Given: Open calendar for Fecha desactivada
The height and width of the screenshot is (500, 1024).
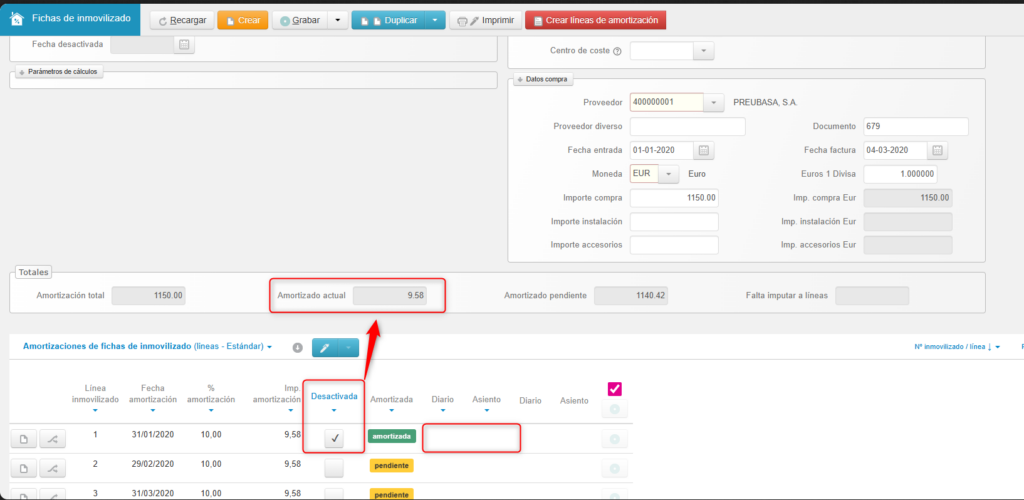Looking at the screenshot, I should tap(184, 45).
